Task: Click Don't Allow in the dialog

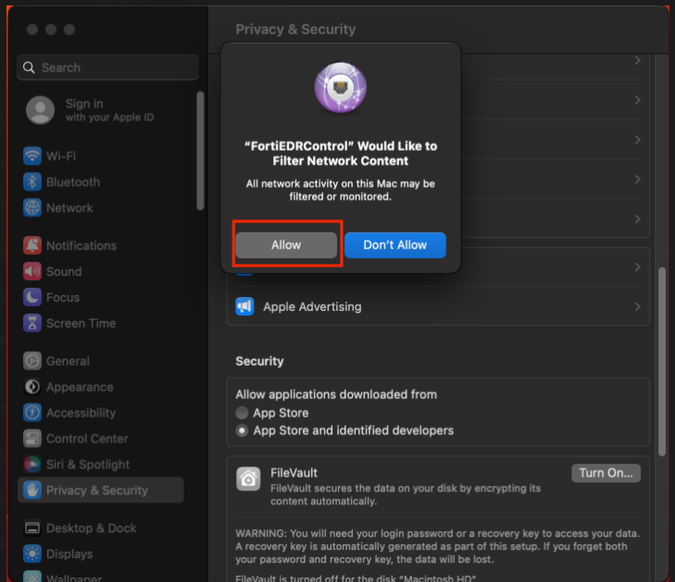Action: click(395, 245)
